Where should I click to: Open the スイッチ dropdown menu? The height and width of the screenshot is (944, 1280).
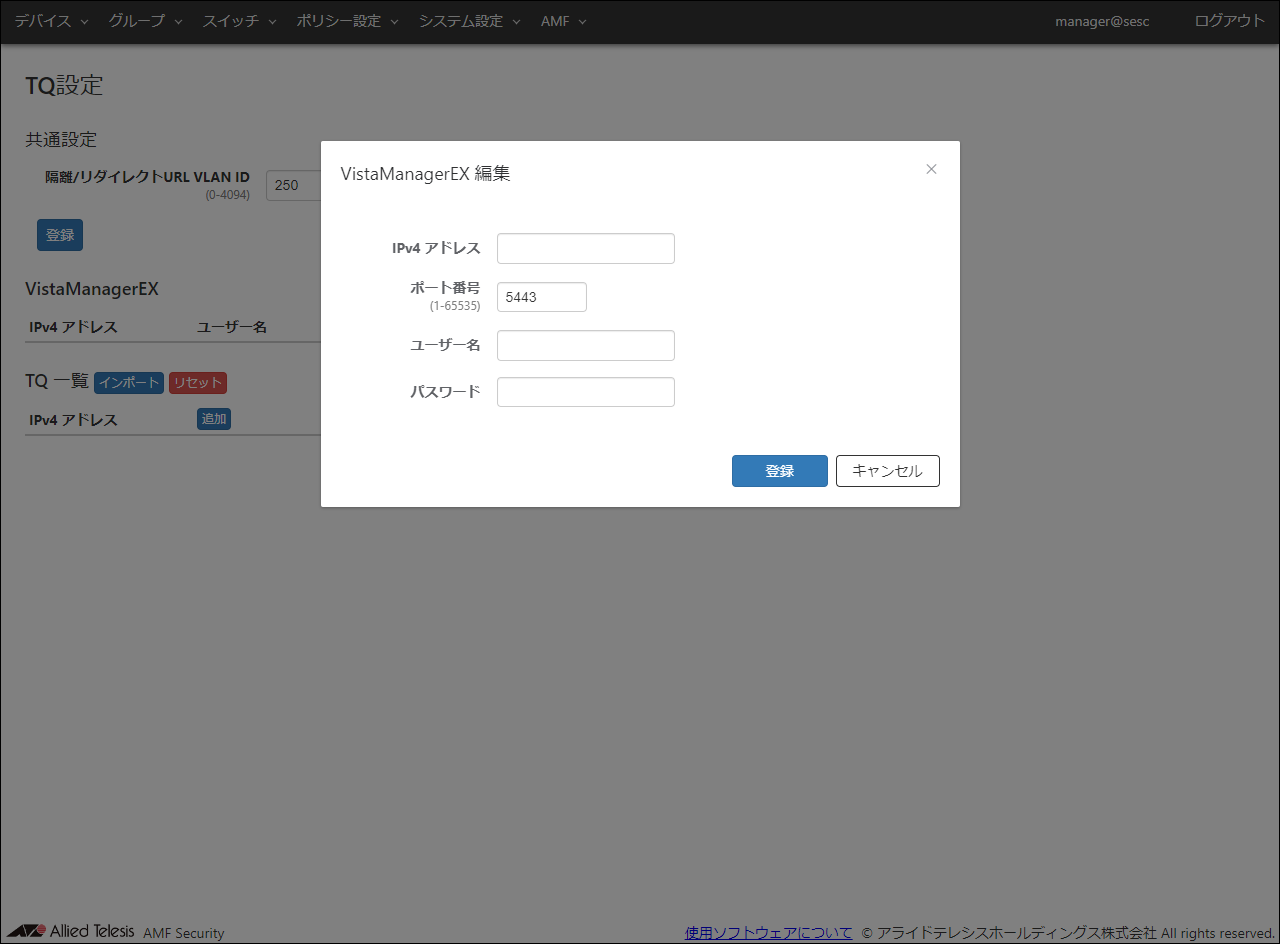[x=239, y=21]
